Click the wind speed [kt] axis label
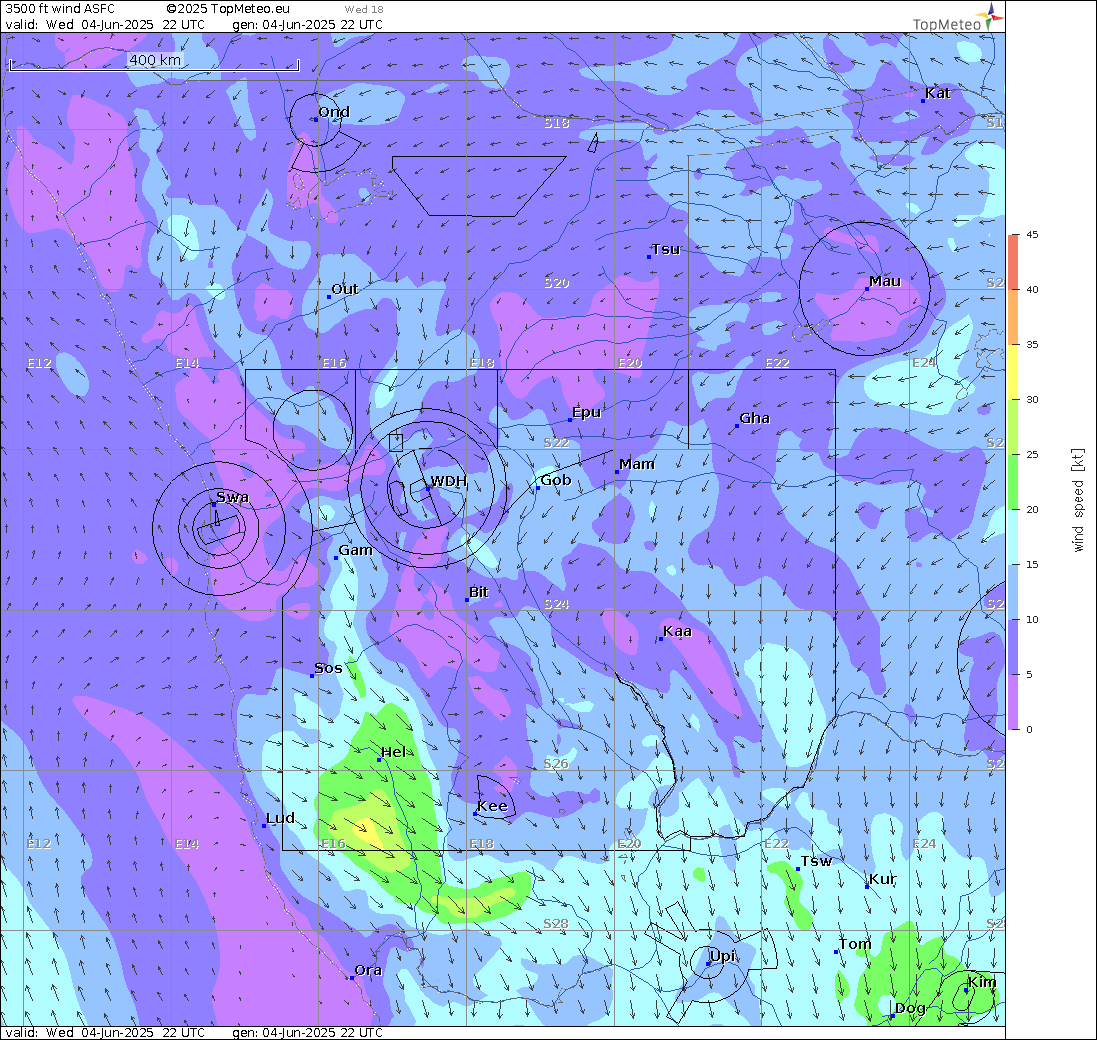This screenshot has width=1097, height=1040. (x=1078, y=500)
